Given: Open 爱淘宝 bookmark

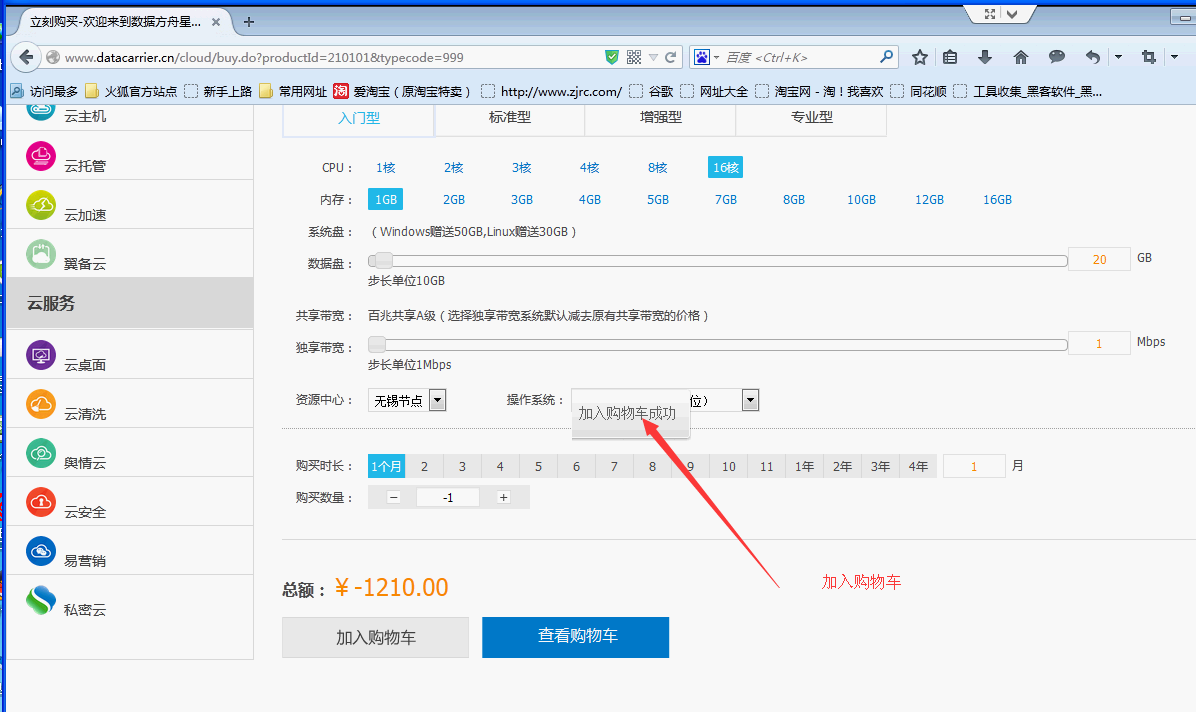Looking at the screenshot, I should (x=402, y=92).
